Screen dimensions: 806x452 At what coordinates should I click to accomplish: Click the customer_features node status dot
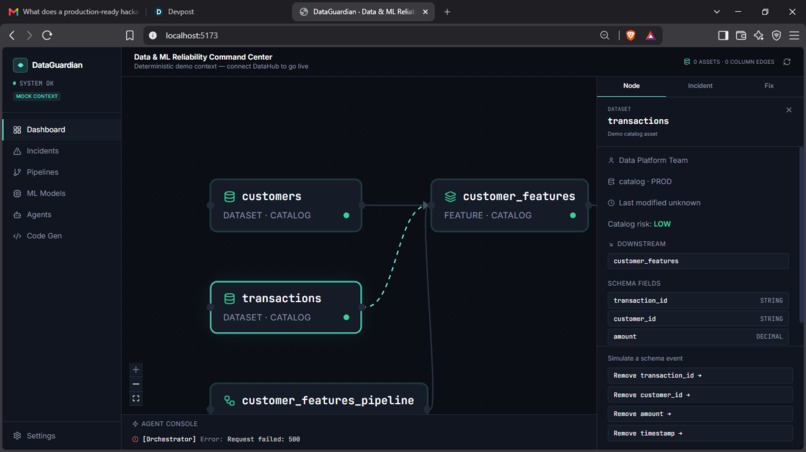(573, 215)
